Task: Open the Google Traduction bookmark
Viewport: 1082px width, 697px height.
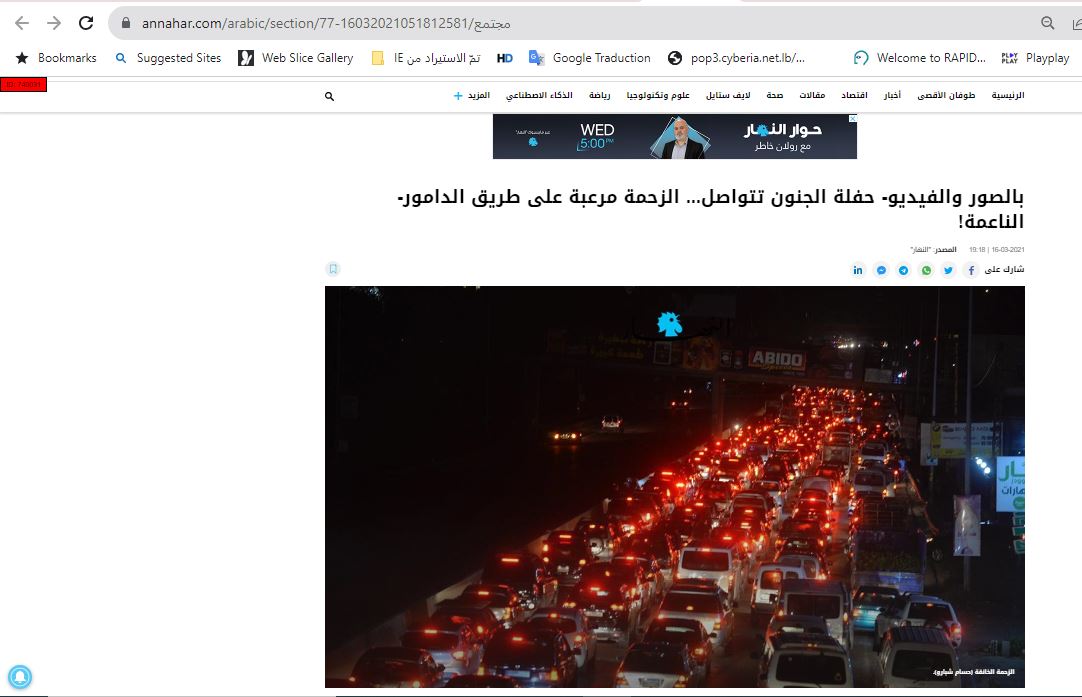Action: 590,58
